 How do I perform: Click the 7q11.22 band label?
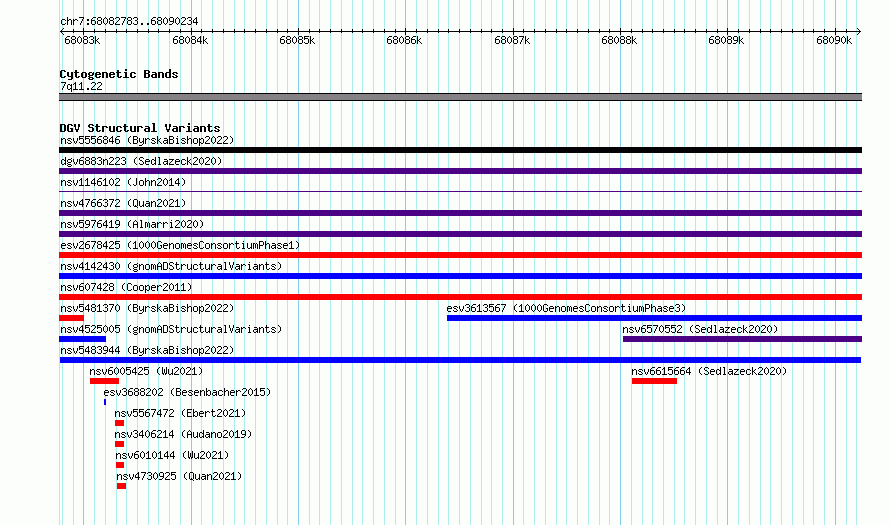81,86
